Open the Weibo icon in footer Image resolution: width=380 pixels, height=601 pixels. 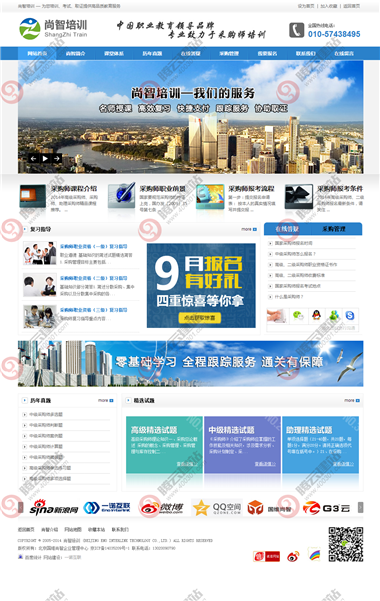pyautogui.click(x=293, y=556)
